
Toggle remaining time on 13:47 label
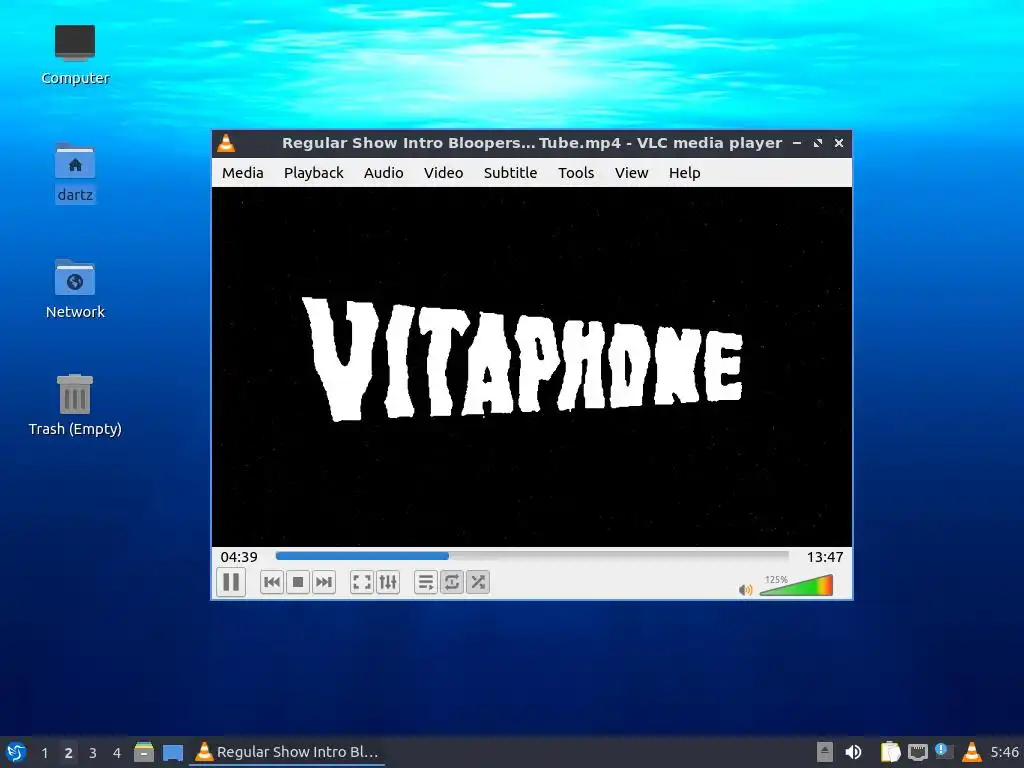tap(825, 557)
